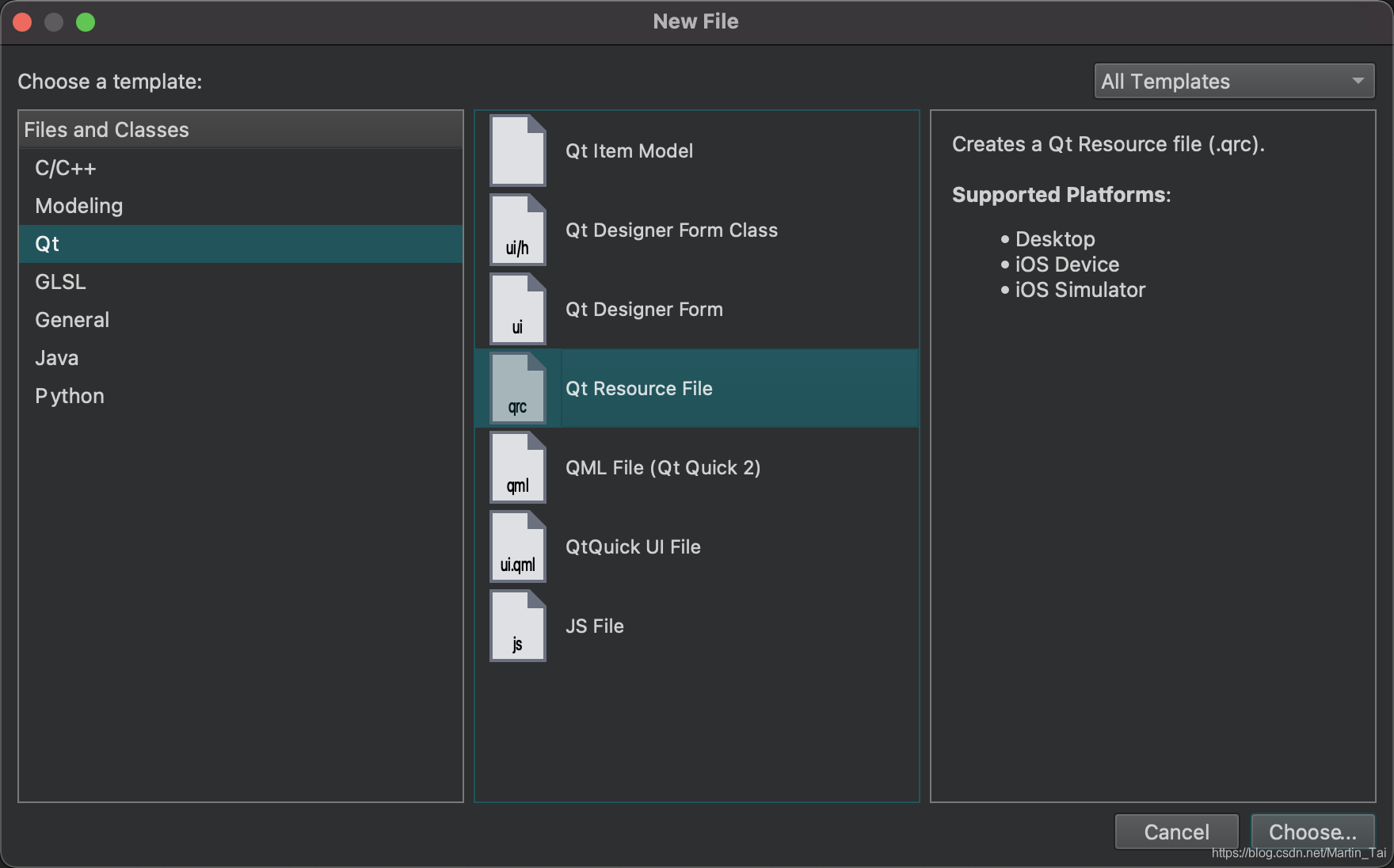Viewport: 1394px width, 868px height.
Task: Select the Java category
Action: click(241, 358)
